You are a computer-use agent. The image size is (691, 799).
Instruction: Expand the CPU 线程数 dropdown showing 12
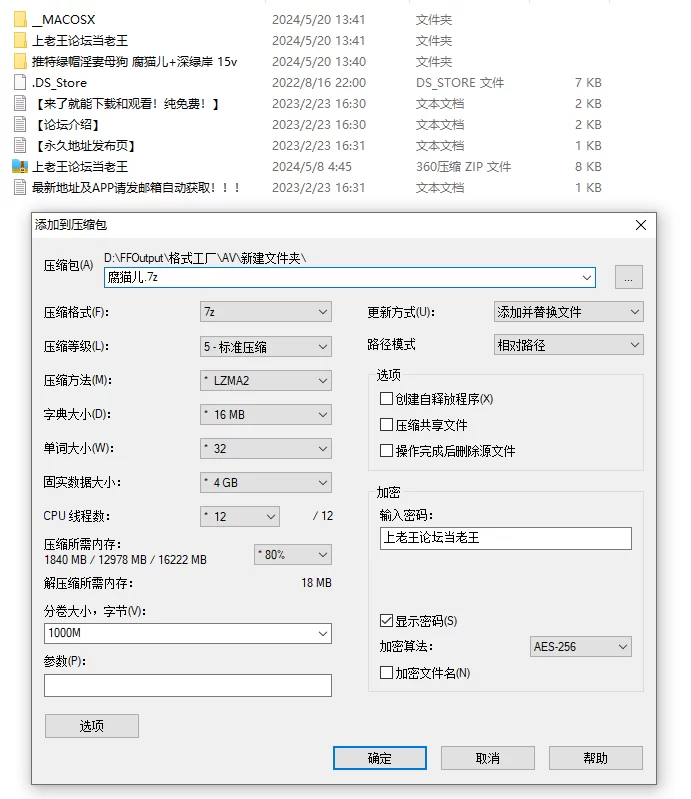tap(240, 517)
